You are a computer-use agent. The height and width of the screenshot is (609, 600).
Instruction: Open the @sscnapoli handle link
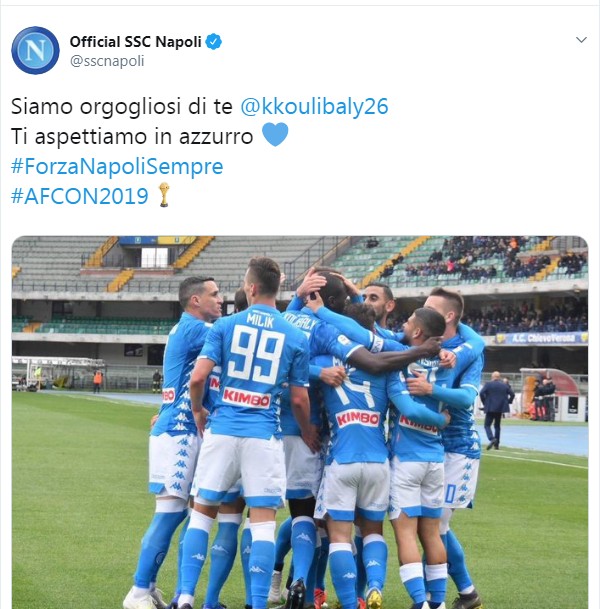point(107,61)
